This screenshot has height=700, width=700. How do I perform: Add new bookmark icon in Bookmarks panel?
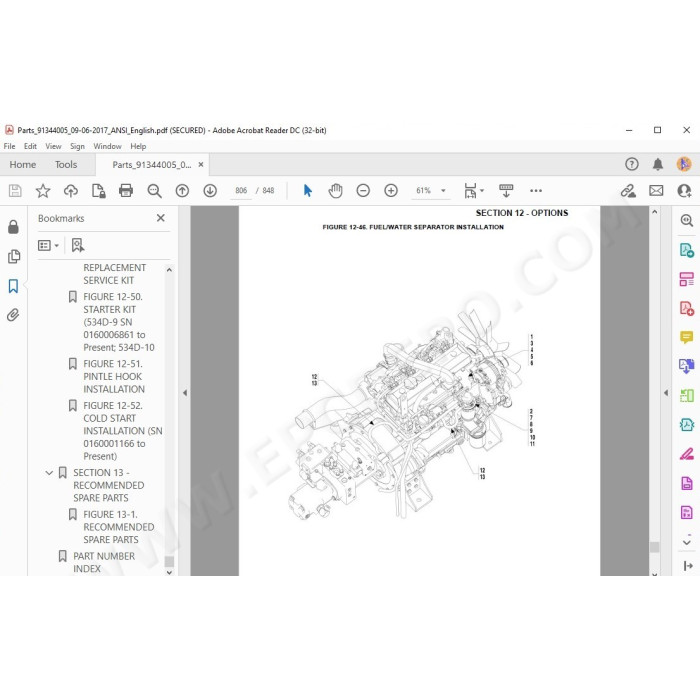pos(78,246)
